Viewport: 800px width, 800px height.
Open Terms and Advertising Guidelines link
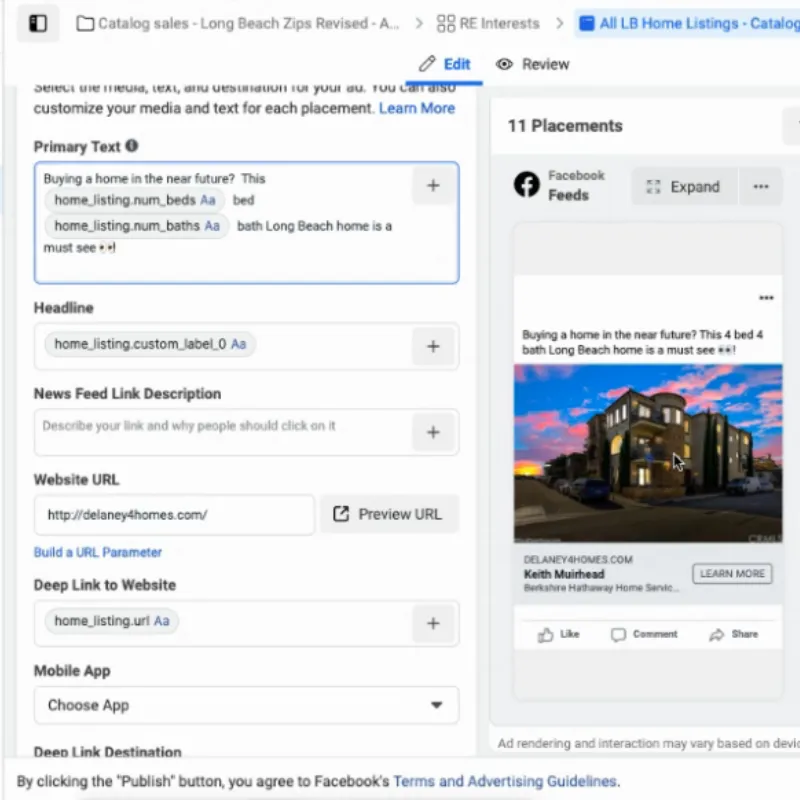[x=505, y=781]
